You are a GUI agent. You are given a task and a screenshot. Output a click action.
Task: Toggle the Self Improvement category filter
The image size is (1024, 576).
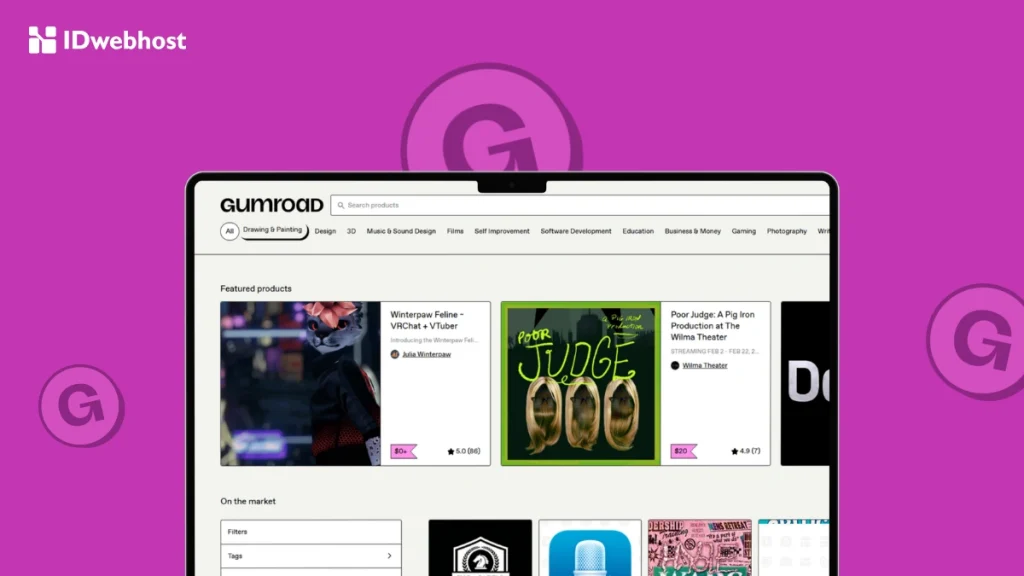[501, 231]
